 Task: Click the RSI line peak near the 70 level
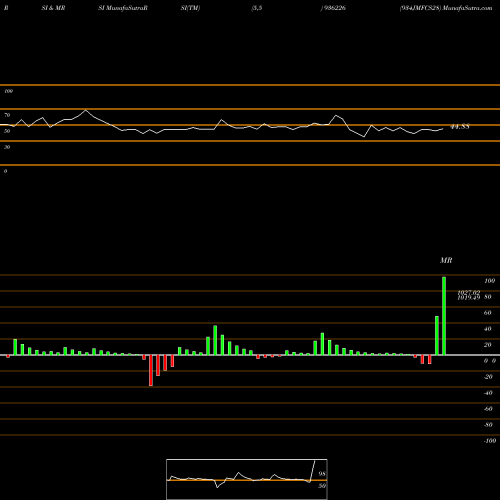pos(86,110)
